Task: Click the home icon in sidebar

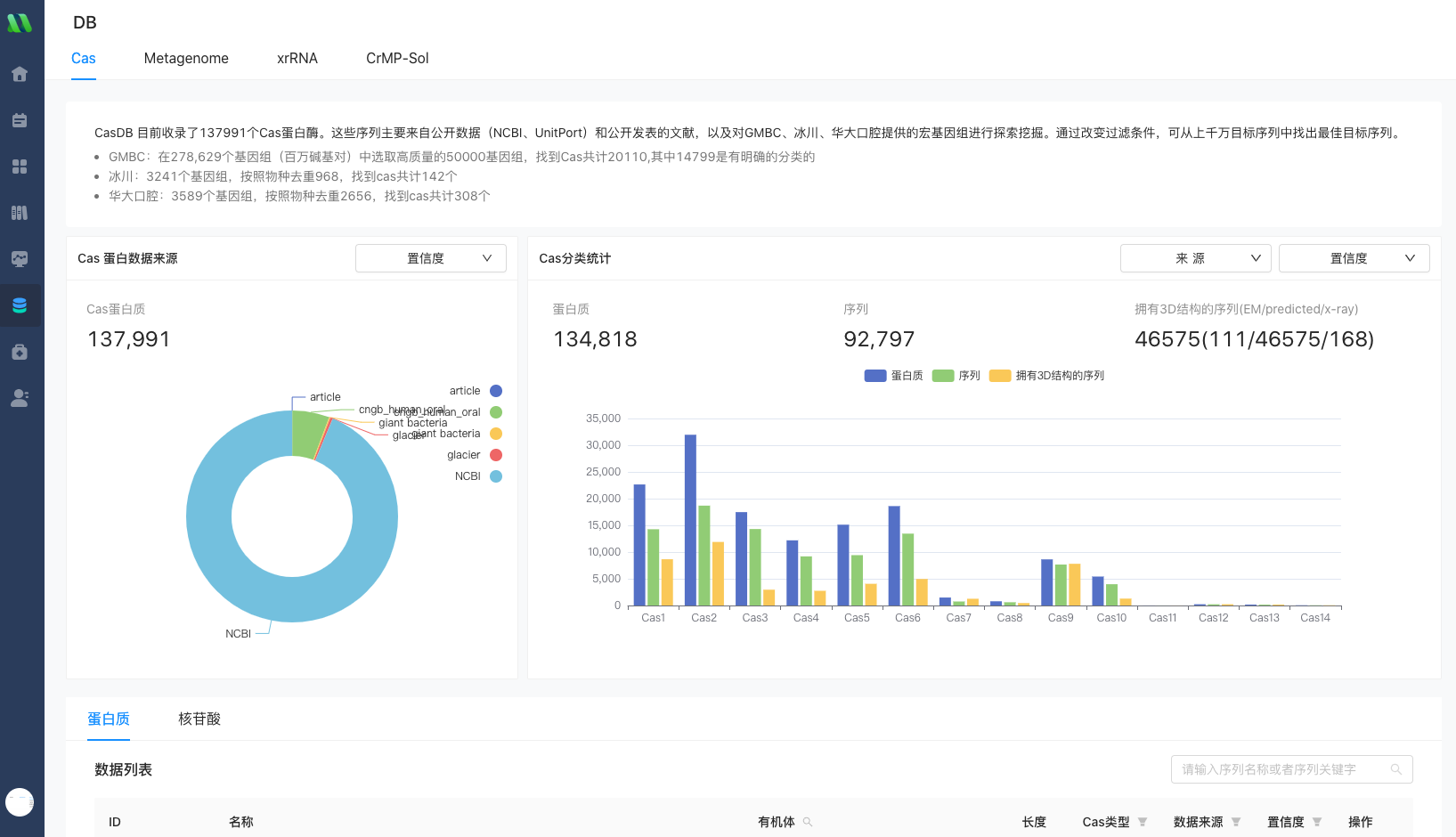Action: pos(20,74)
